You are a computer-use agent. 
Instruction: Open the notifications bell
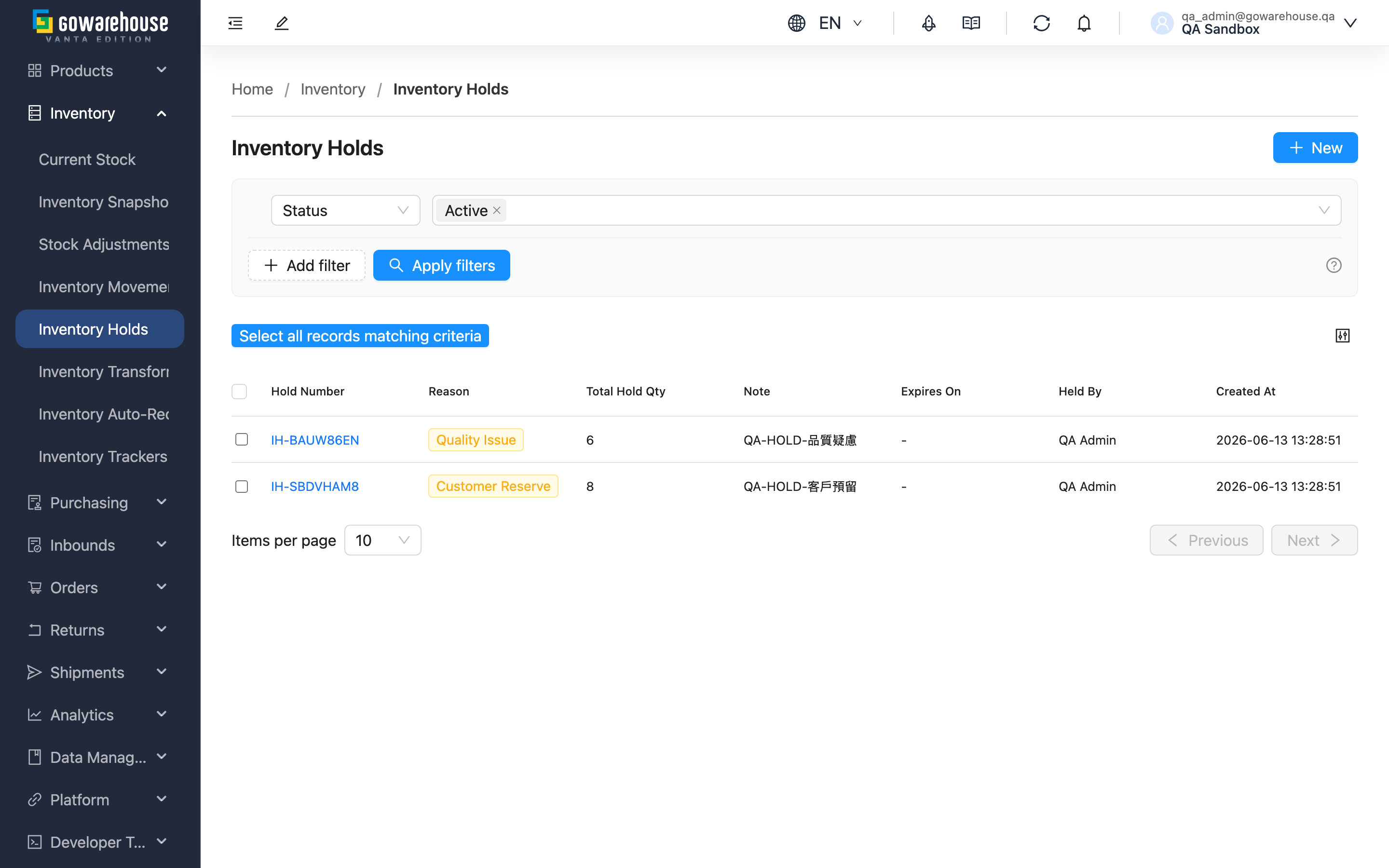(x=1084, y=23)
